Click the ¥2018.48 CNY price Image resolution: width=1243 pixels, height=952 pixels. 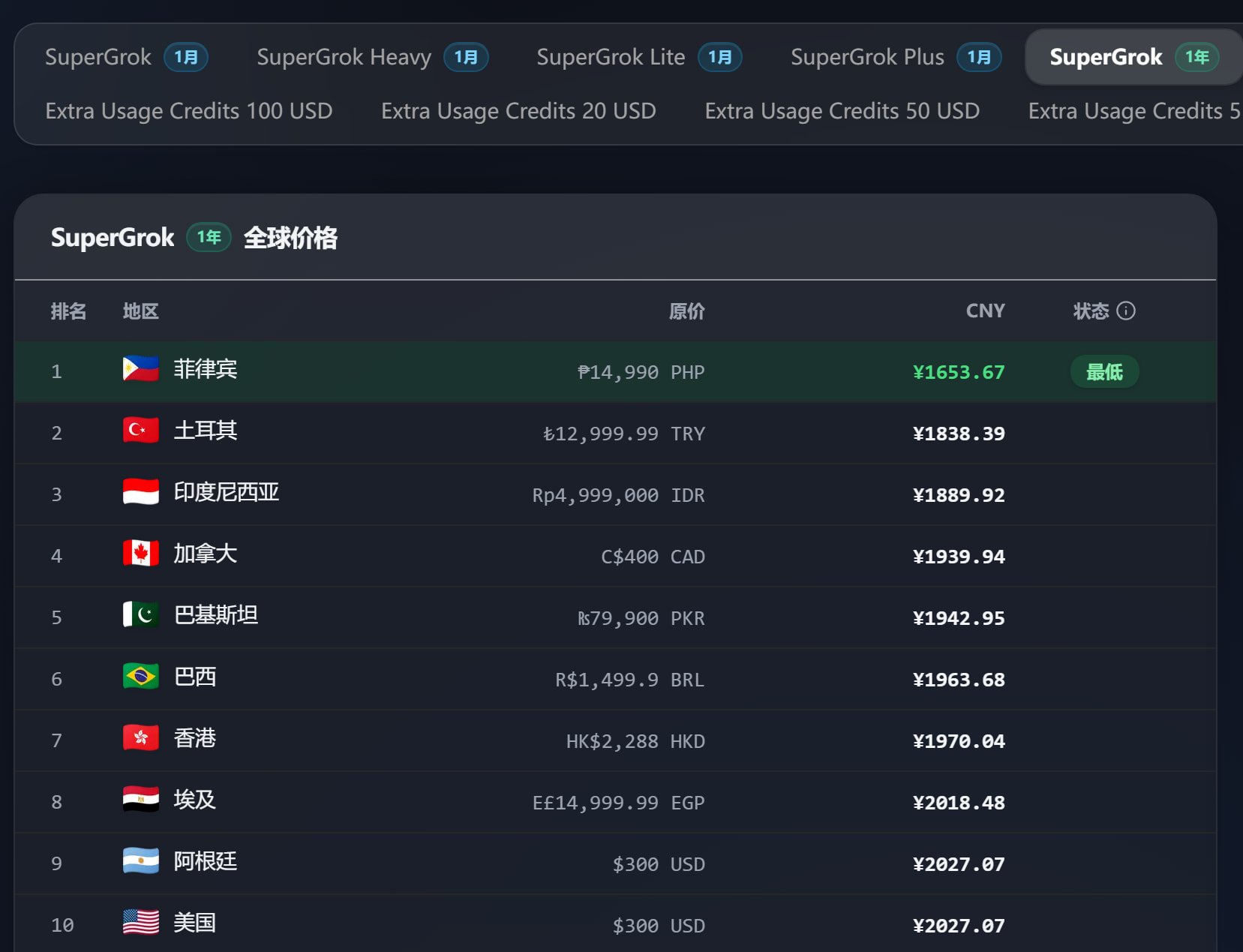pos(959,803)
